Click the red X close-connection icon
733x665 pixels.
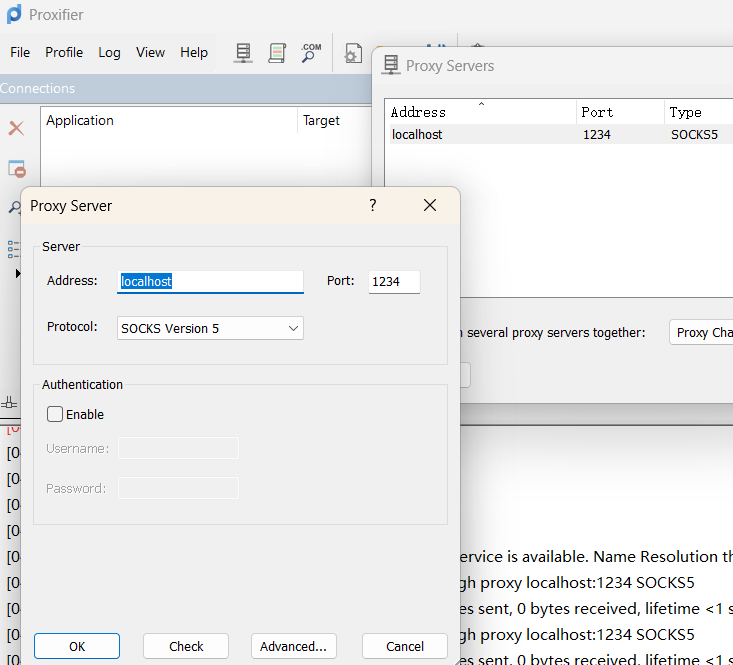point(16,128)
